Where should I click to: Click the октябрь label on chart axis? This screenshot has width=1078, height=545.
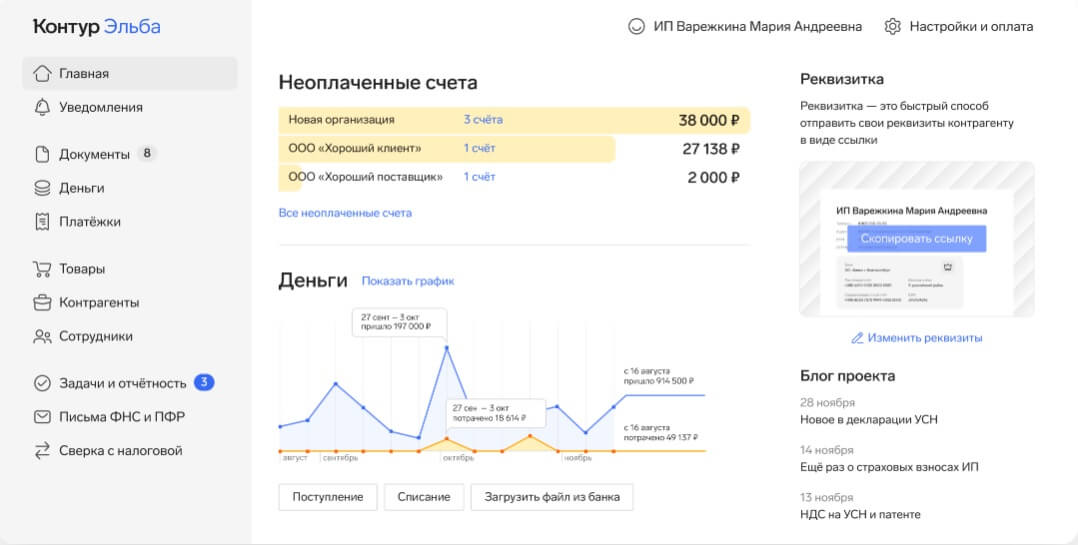[459, 458]
